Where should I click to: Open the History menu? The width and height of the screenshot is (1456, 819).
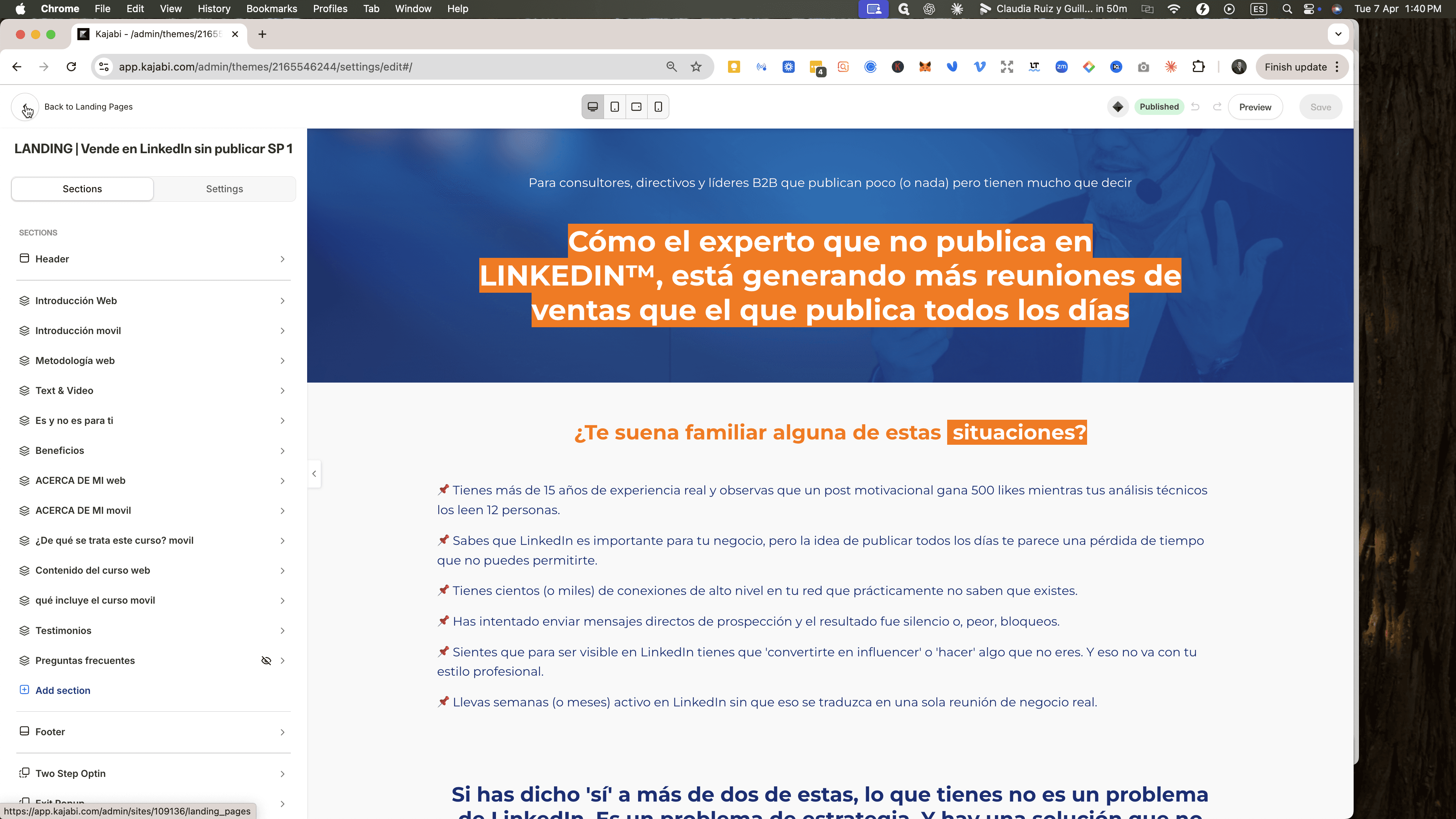(213, 8)
